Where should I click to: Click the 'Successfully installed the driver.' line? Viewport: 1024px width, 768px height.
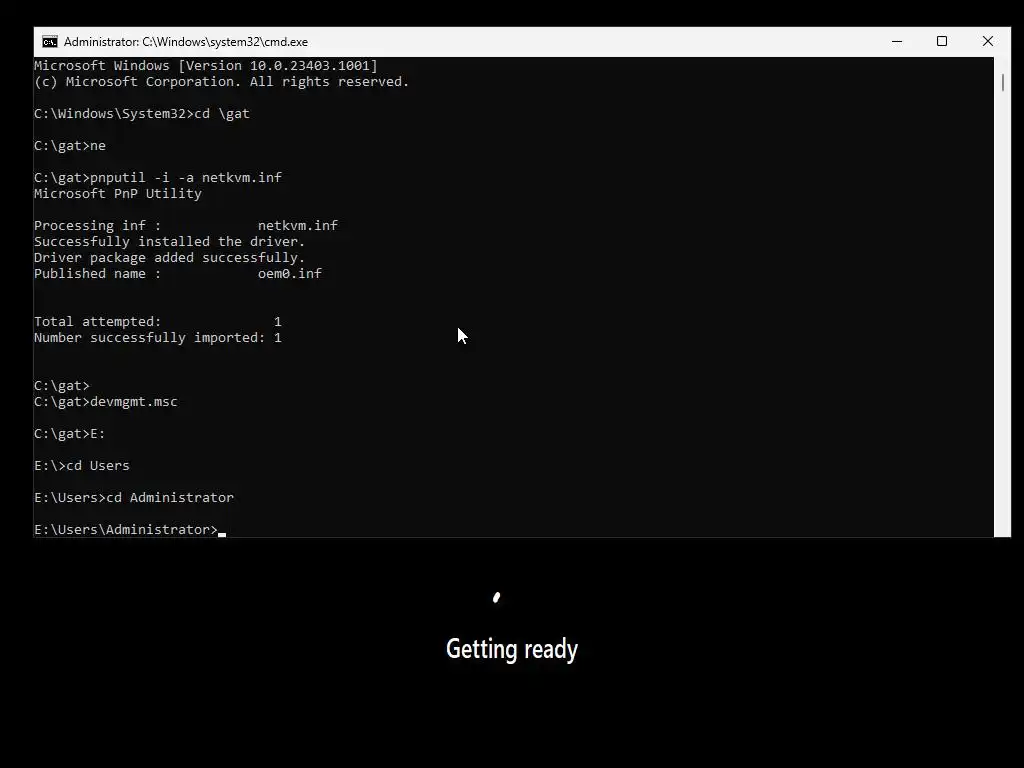[x=170, y=242]
